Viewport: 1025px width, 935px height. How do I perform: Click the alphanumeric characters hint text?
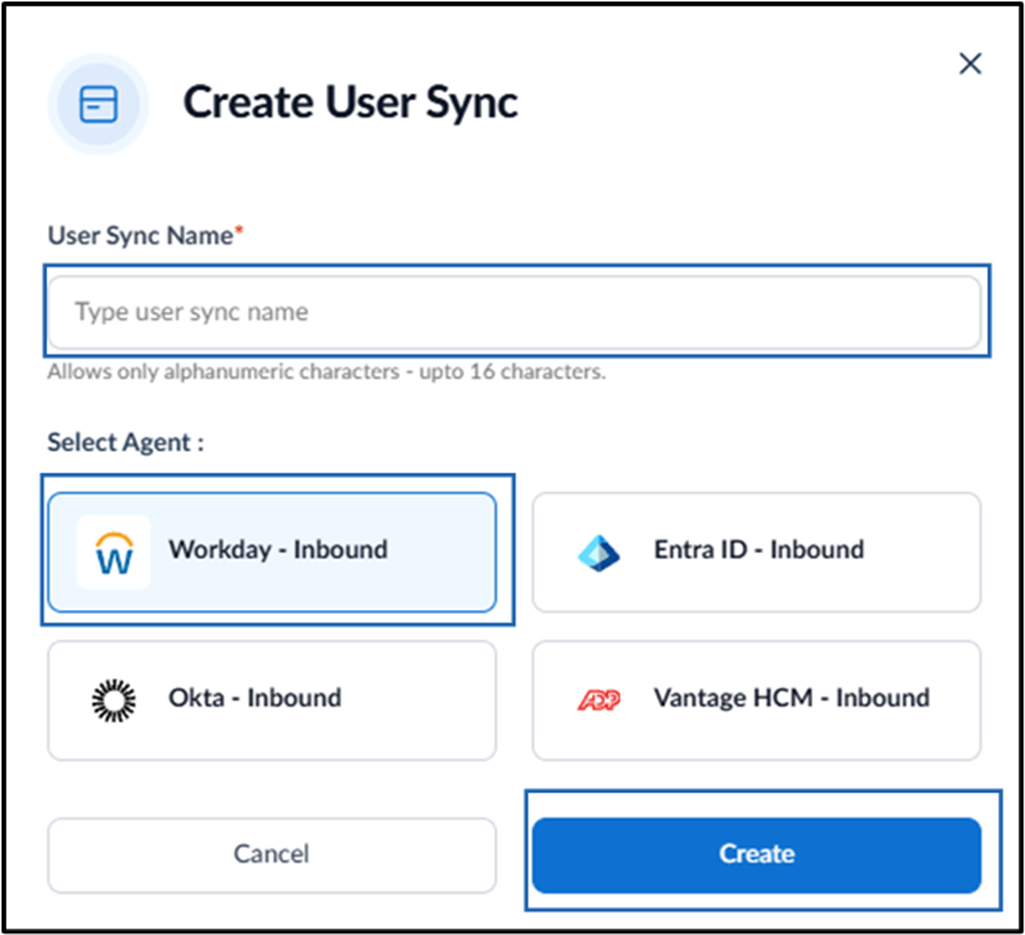[x=327, y=371]
